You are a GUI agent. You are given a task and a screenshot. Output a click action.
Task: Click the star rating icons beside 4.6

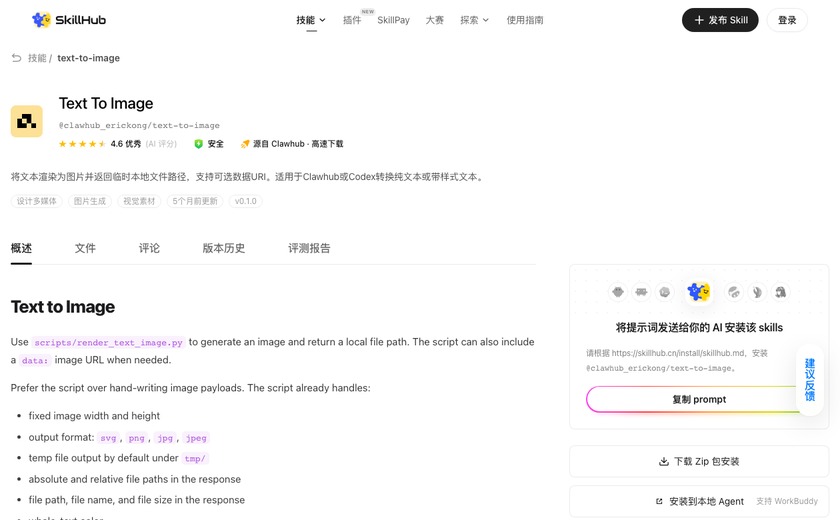tap(82, 144)
